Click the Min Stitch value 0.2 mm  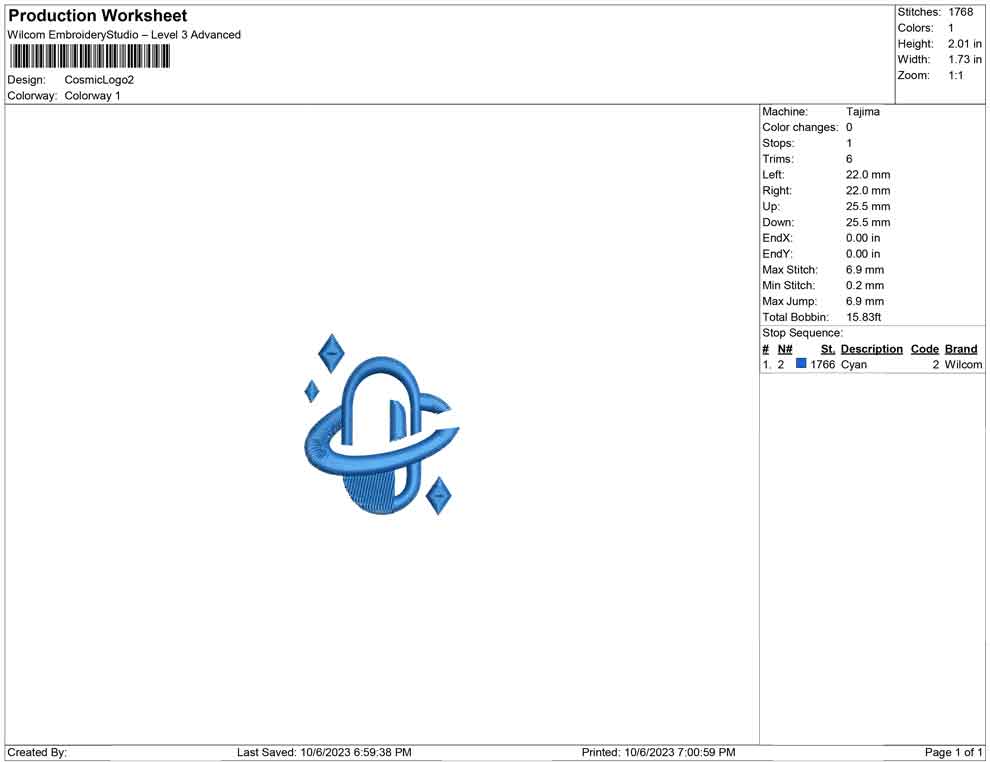click(x=865, y=285)
